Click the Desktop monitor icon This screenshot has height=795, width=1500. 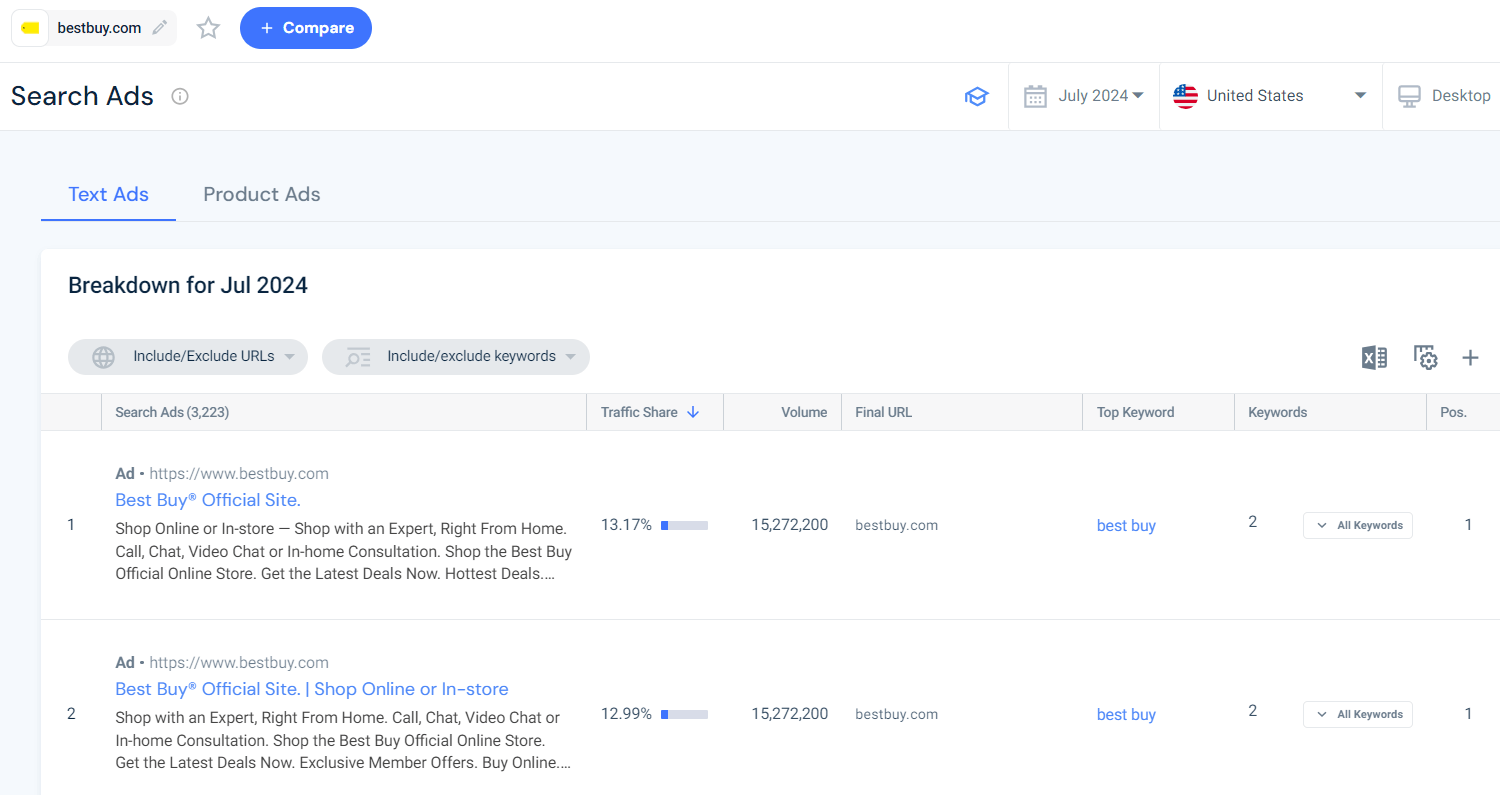tap(1409, 96)
